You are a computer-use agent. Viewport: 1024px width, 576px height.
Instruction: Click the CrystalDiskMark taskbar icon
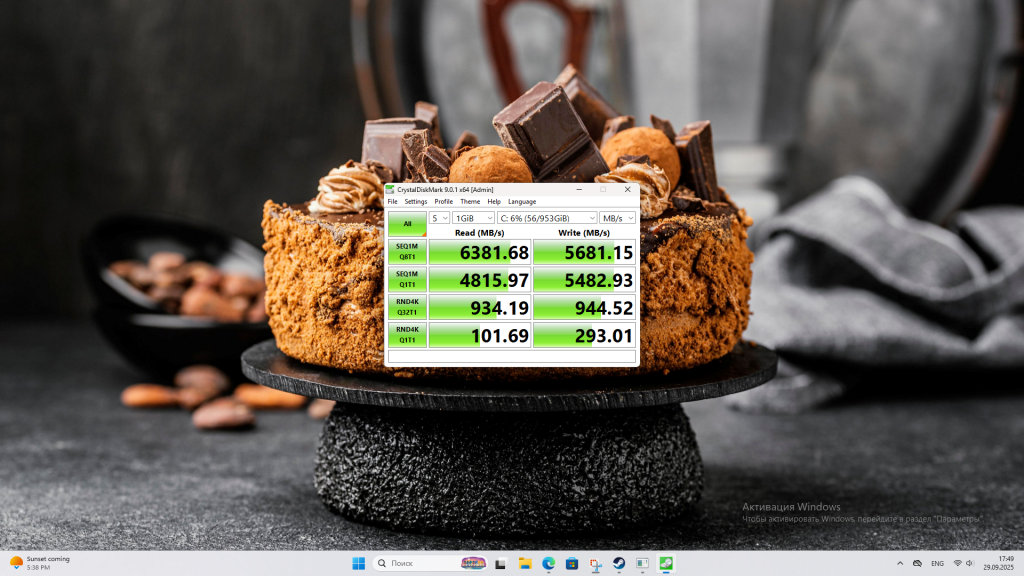(665, 563)
